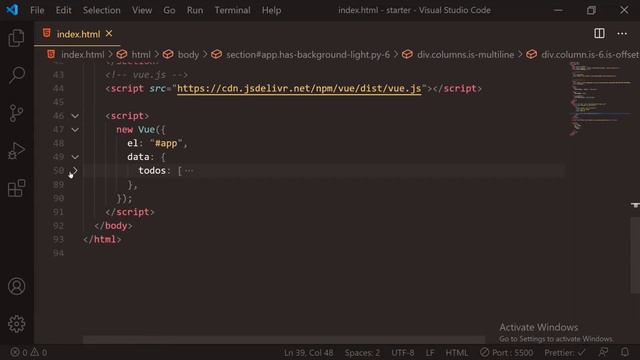640x360 pixels.
Task: Click the closing html tag text
Action: (x=102, y=240)
